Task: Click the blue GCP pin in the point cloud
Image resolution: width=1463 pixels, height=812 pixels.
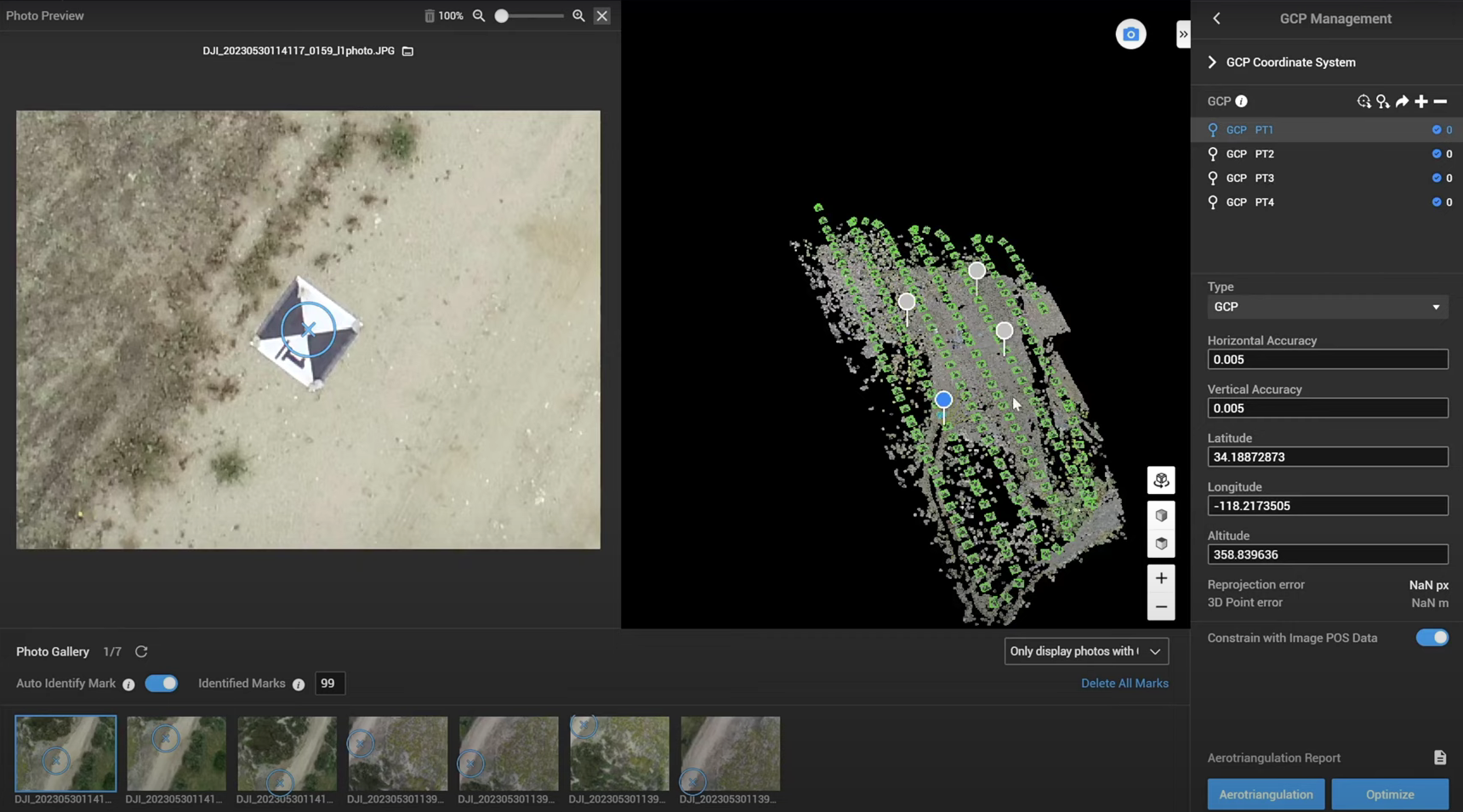Action: tap(943, 400)
